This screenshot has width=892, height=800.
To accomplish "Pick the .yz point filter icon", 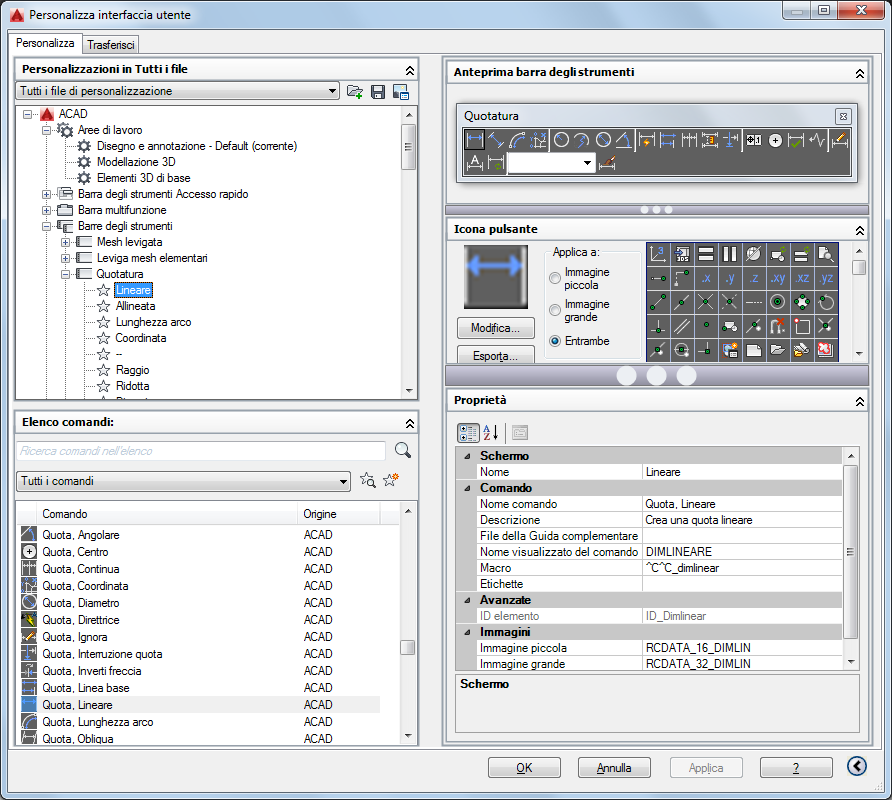I will (826, 278).
